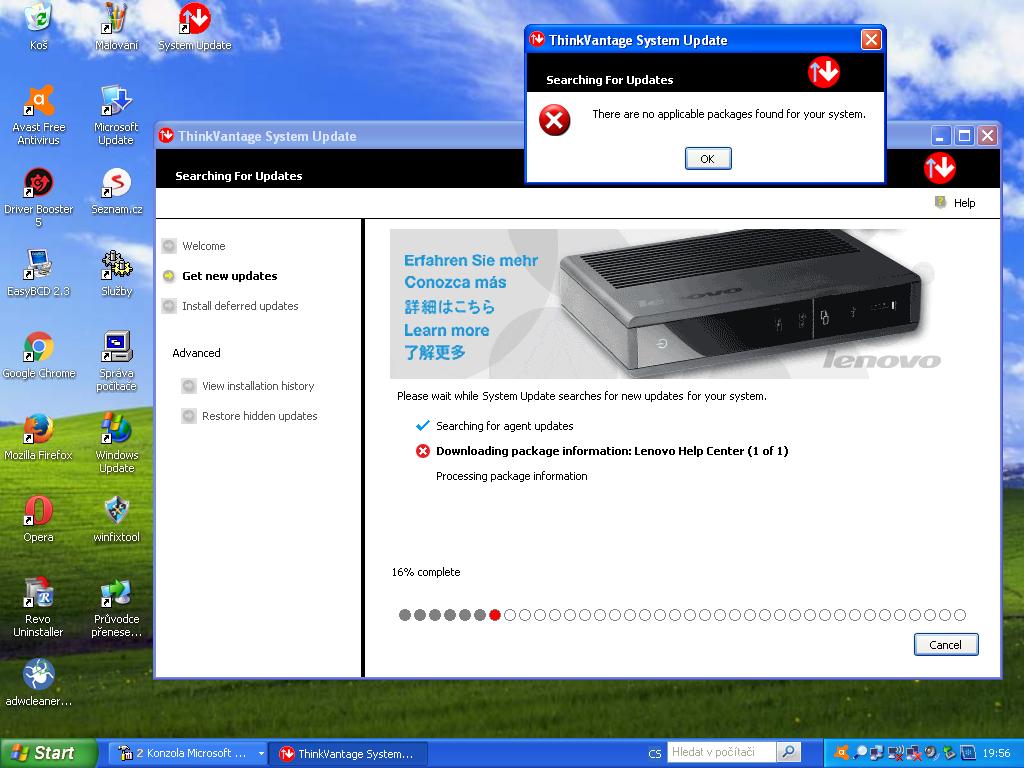Click the Help icon in System Update window

pos(940,202)
